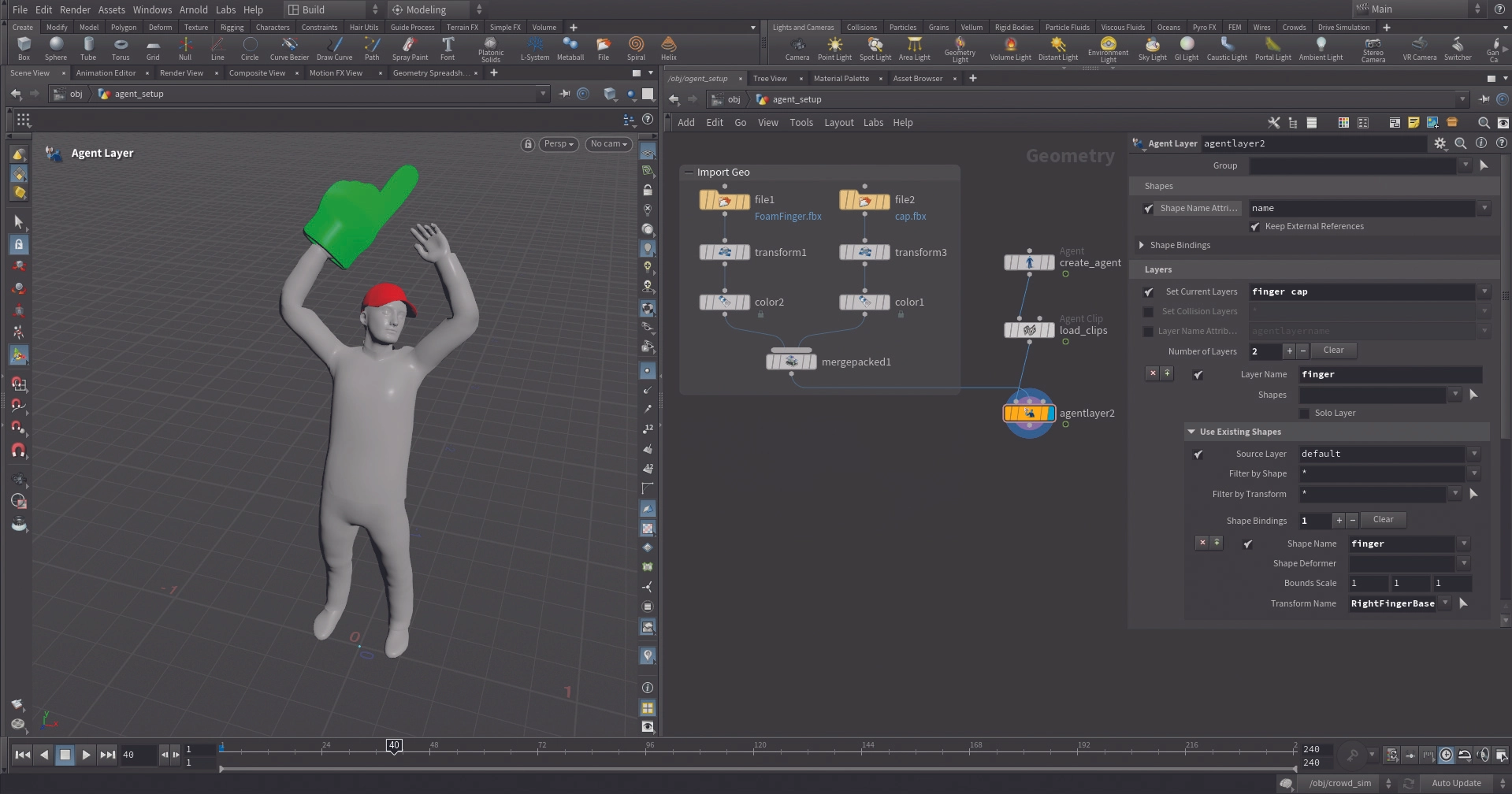Switch to the Material Palette tab

click(841, 78)
